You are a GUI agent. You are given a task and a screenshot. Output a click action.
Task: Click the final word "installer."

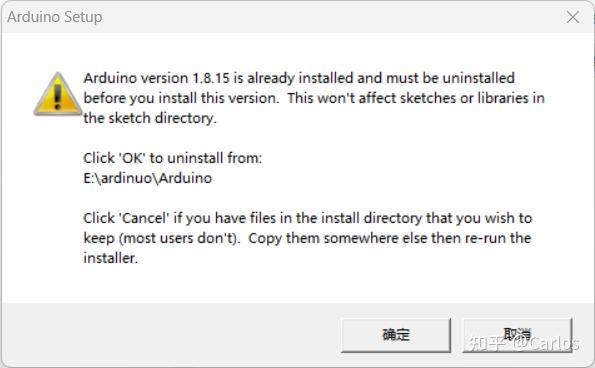[110, 258]
